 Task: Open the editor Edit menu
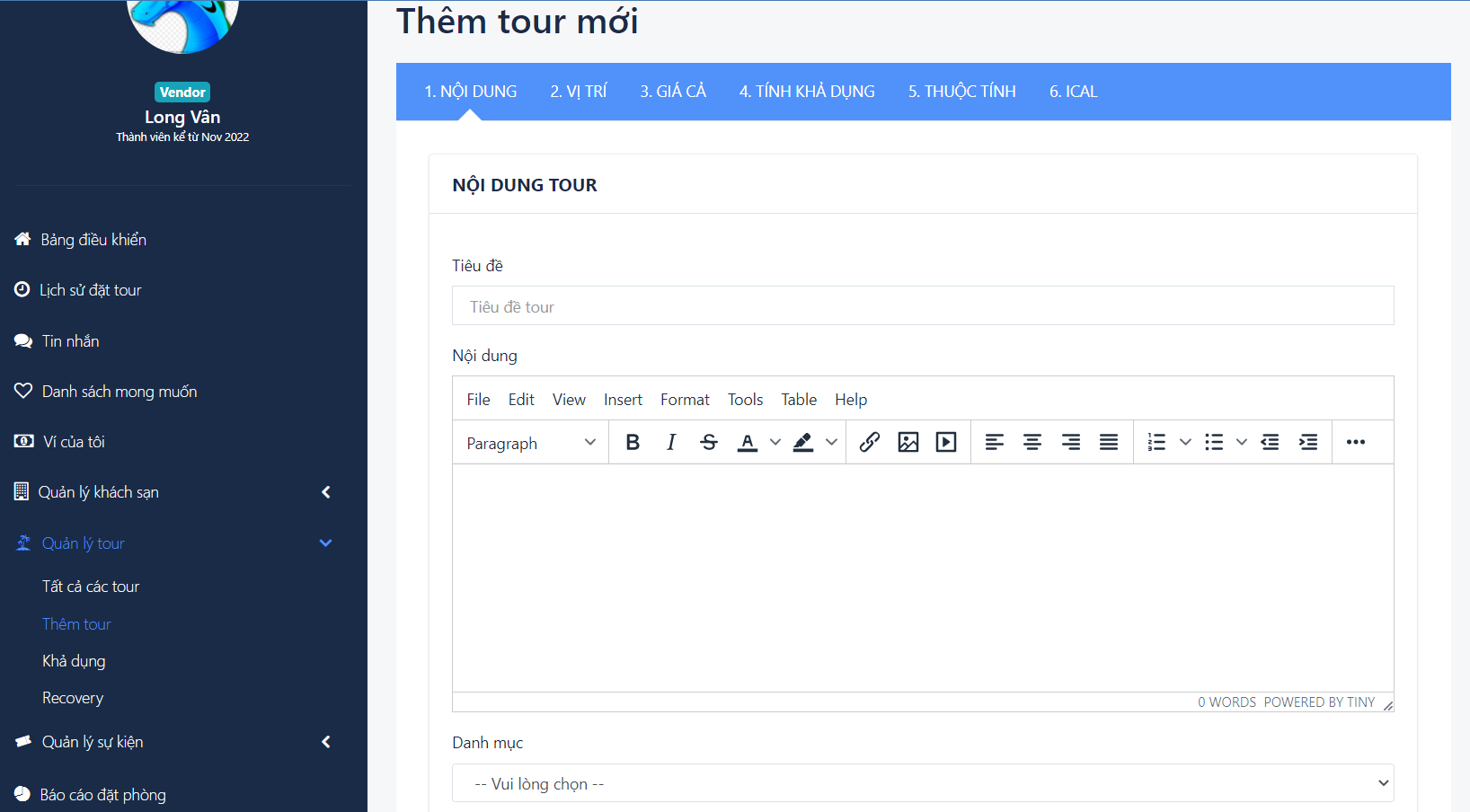521,400
